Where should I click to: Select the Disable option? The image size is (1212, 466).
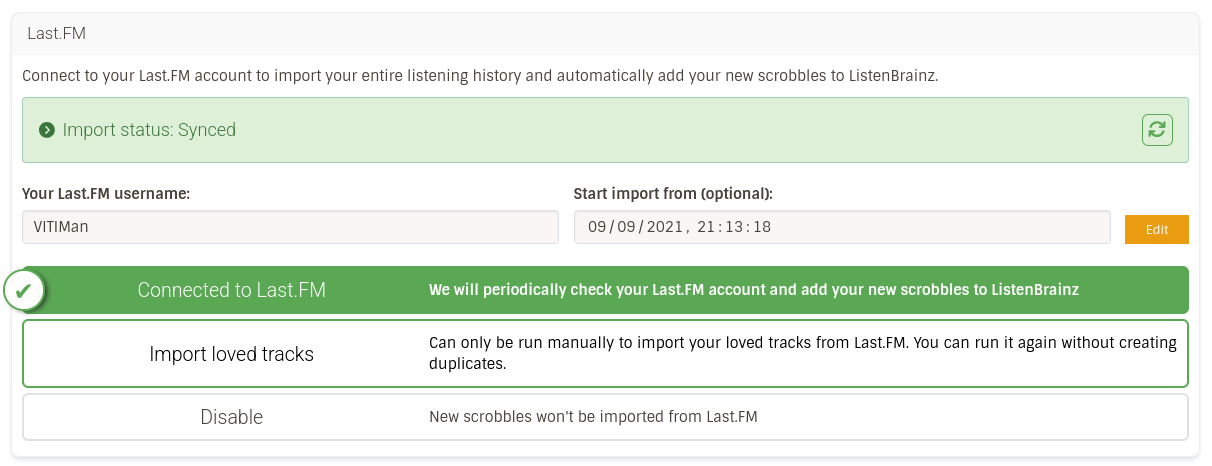[232, 417]
